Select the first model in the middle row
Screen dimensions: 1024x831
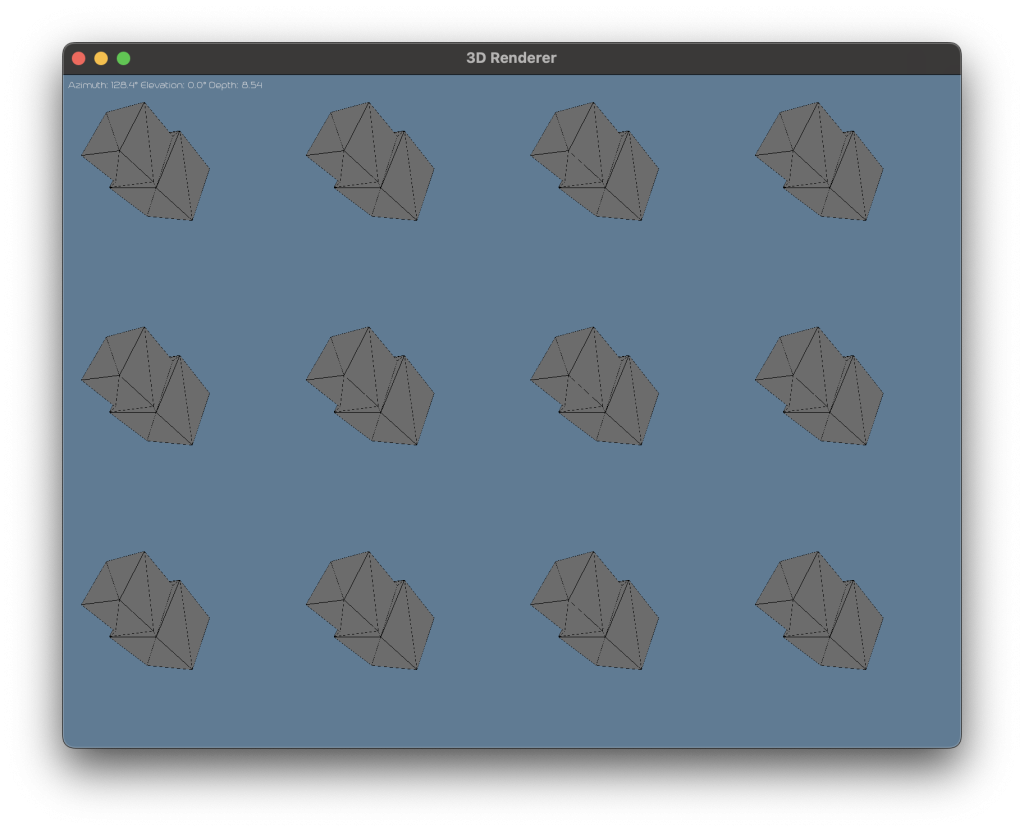[145, 386]
